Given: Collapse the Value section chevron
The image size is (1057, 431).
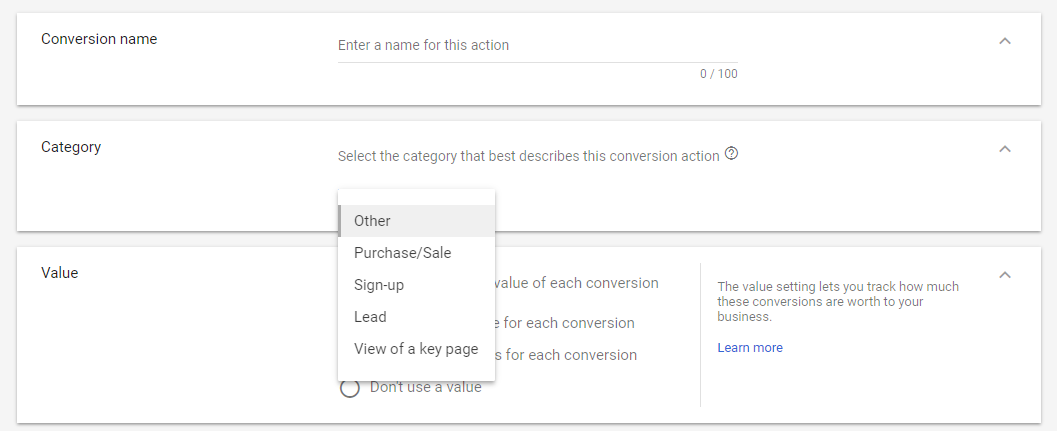Looking at the screenshot, I should (x=1004, y=275).
